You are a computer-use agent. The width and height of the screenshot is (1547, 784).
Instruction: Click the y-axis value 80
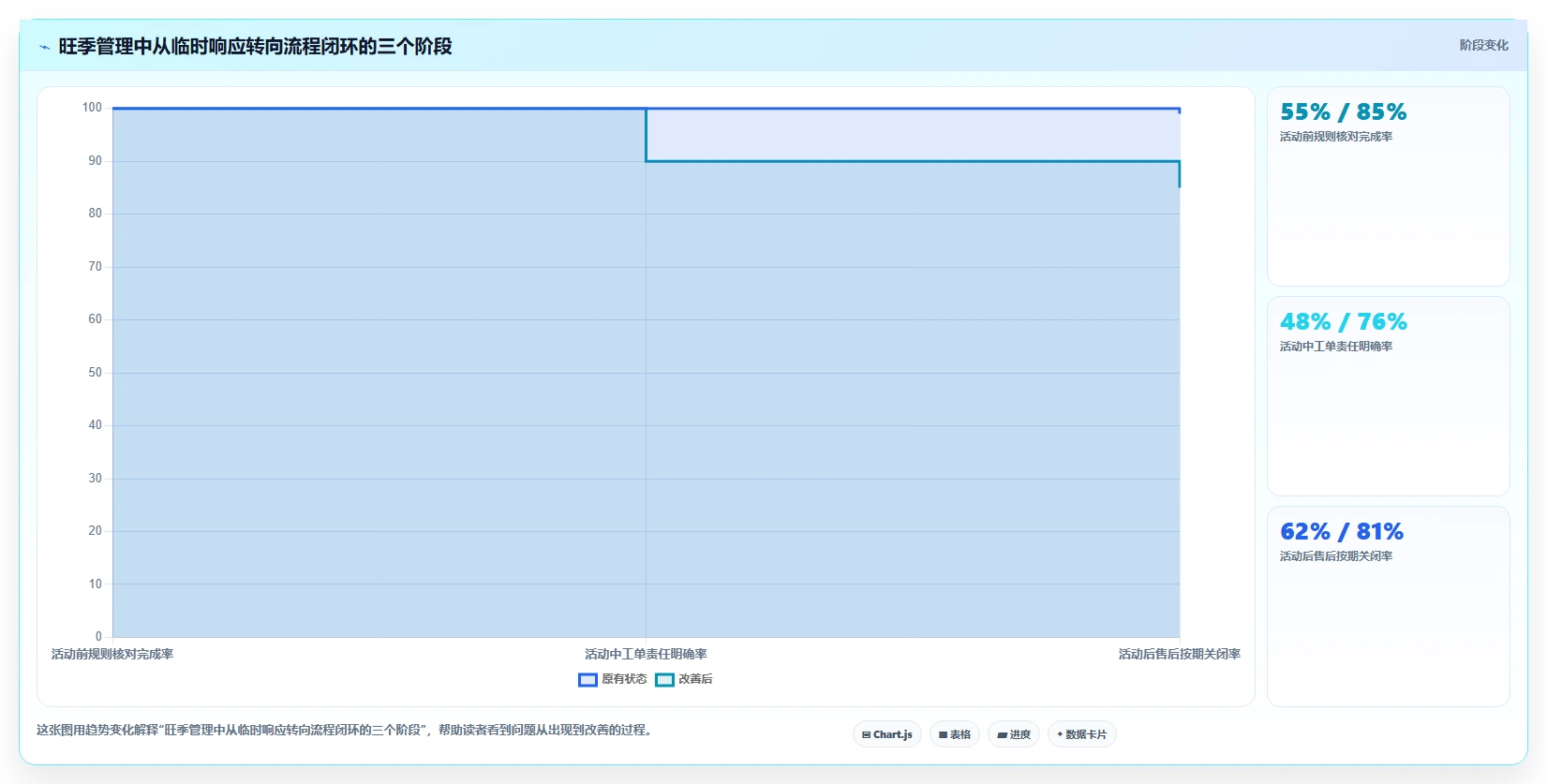pos(95,214)
